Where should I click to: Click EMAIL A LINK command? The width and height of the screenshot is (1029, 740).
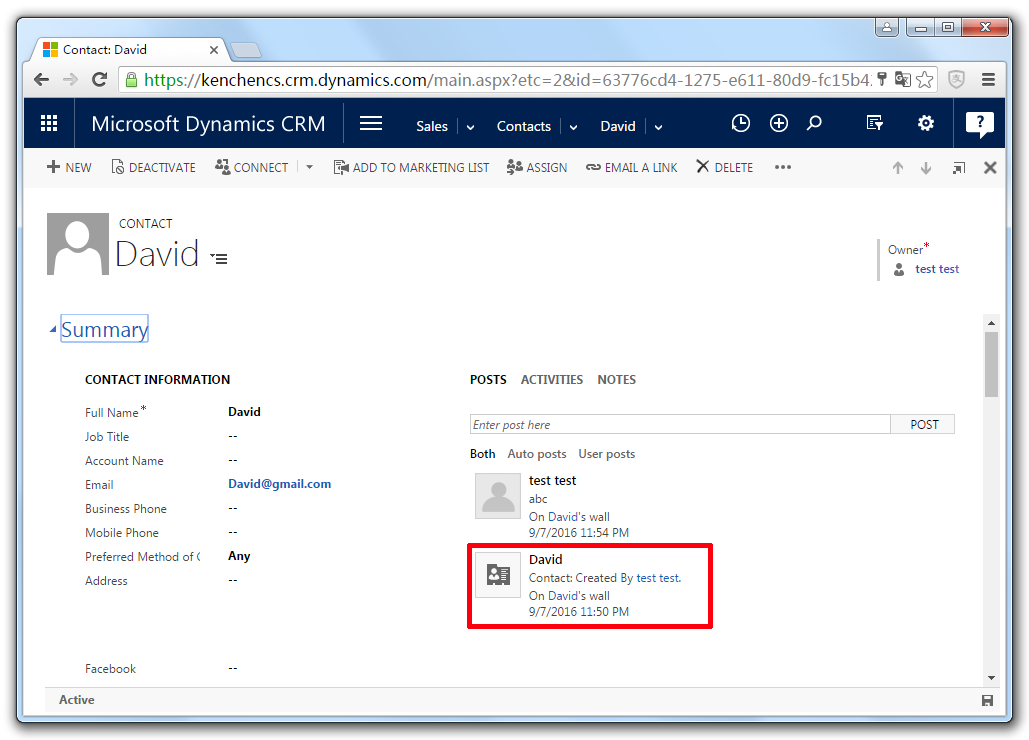[631, 167]
